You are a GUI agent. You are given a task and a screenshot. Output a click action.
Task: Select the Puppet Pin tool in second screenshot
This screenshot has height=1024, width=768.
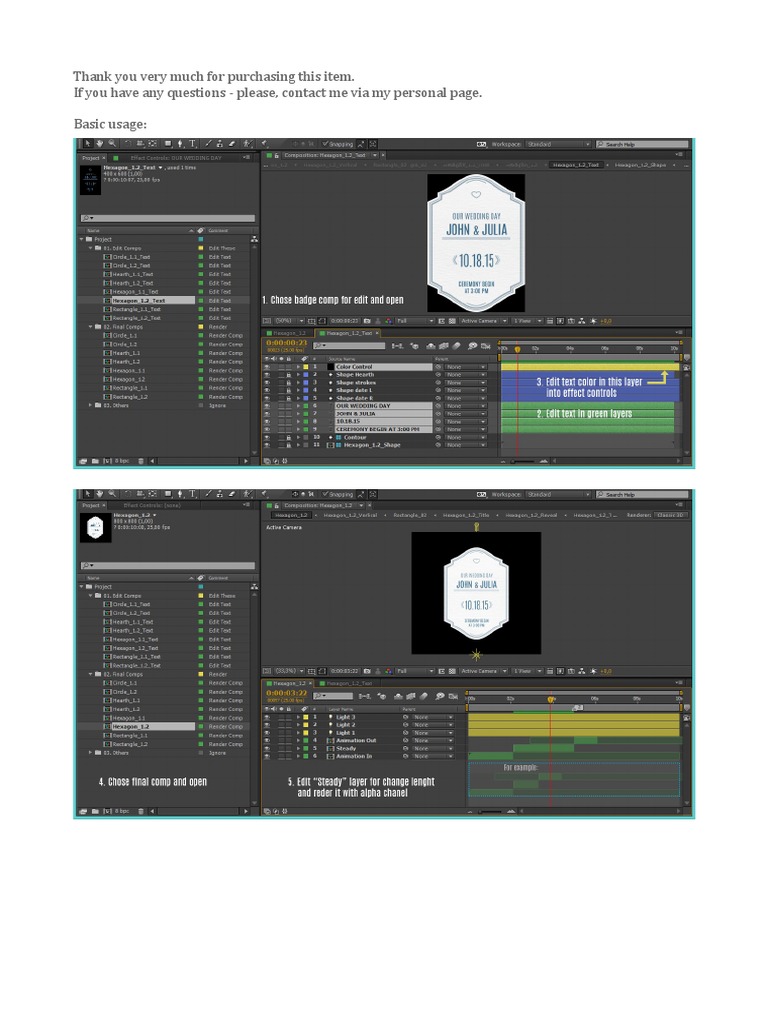[264, 494]
